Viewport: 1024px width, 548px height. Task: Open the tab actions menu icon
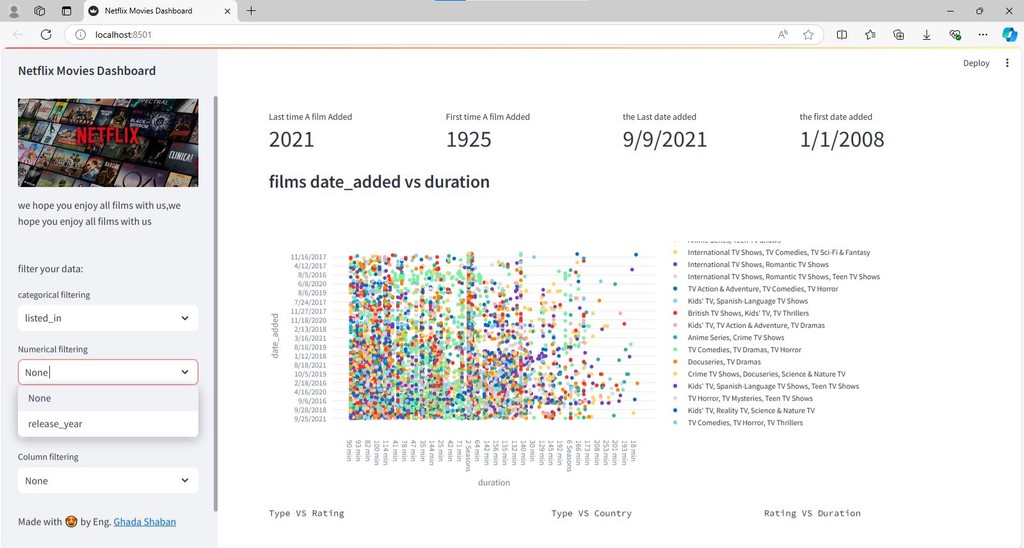66,11
